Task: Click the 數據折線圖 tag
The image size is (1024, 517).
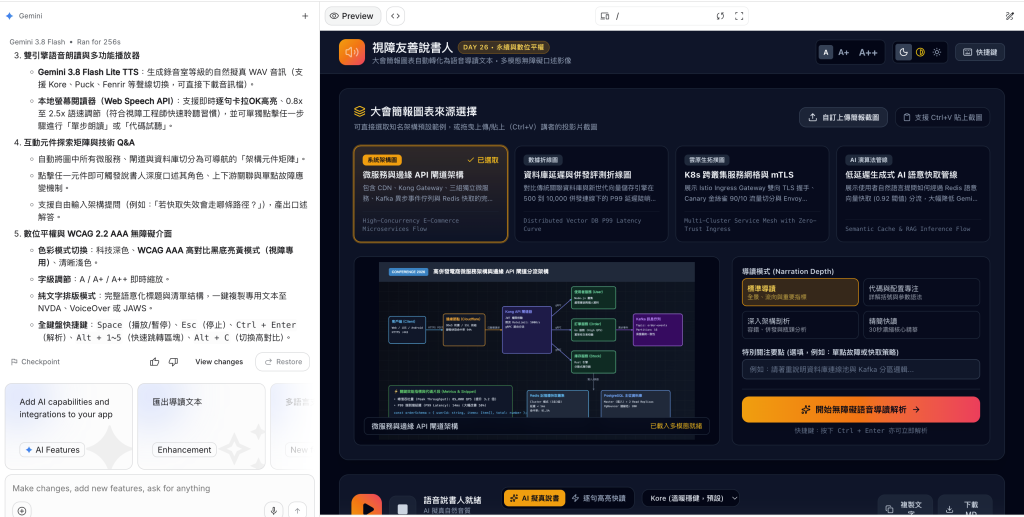Action: [x=543, y=160]
